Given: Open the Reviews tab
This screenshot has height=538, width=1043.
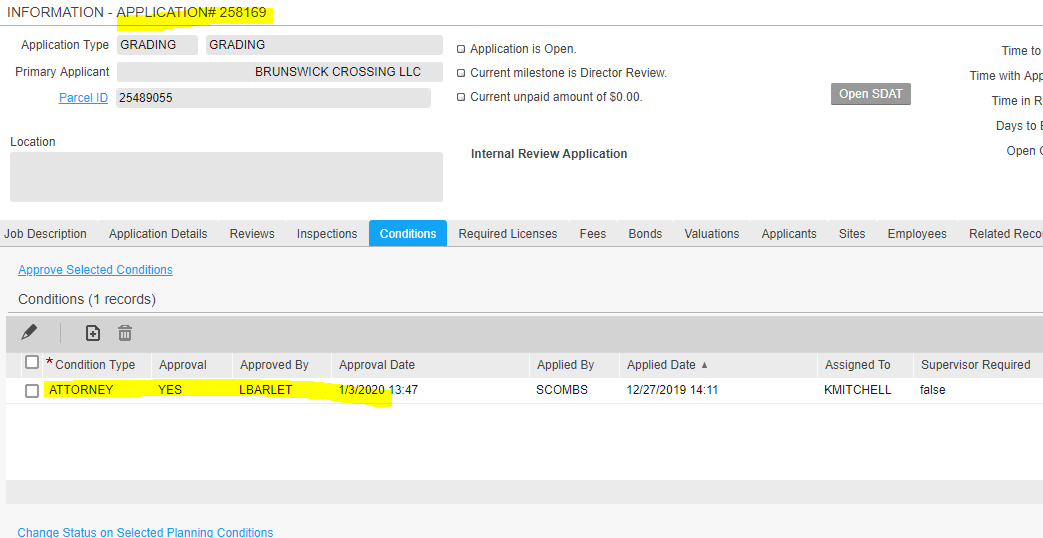Looking at the screenshot, I should click(252, 234).
